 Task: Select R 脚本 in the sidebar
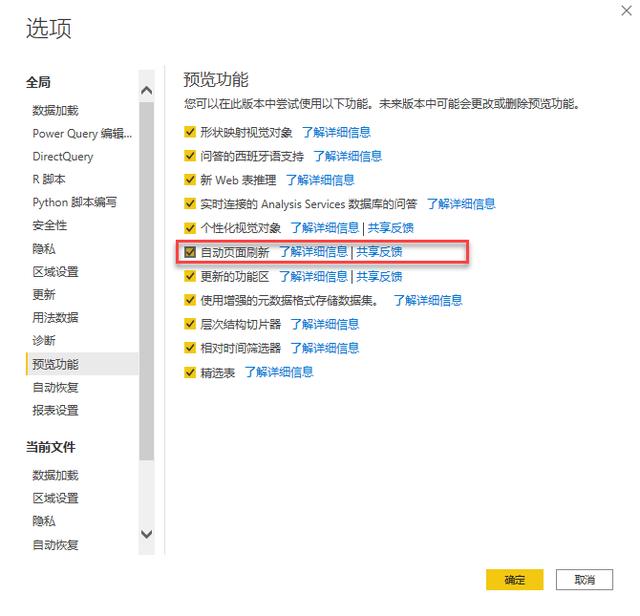tap(49, 179)
